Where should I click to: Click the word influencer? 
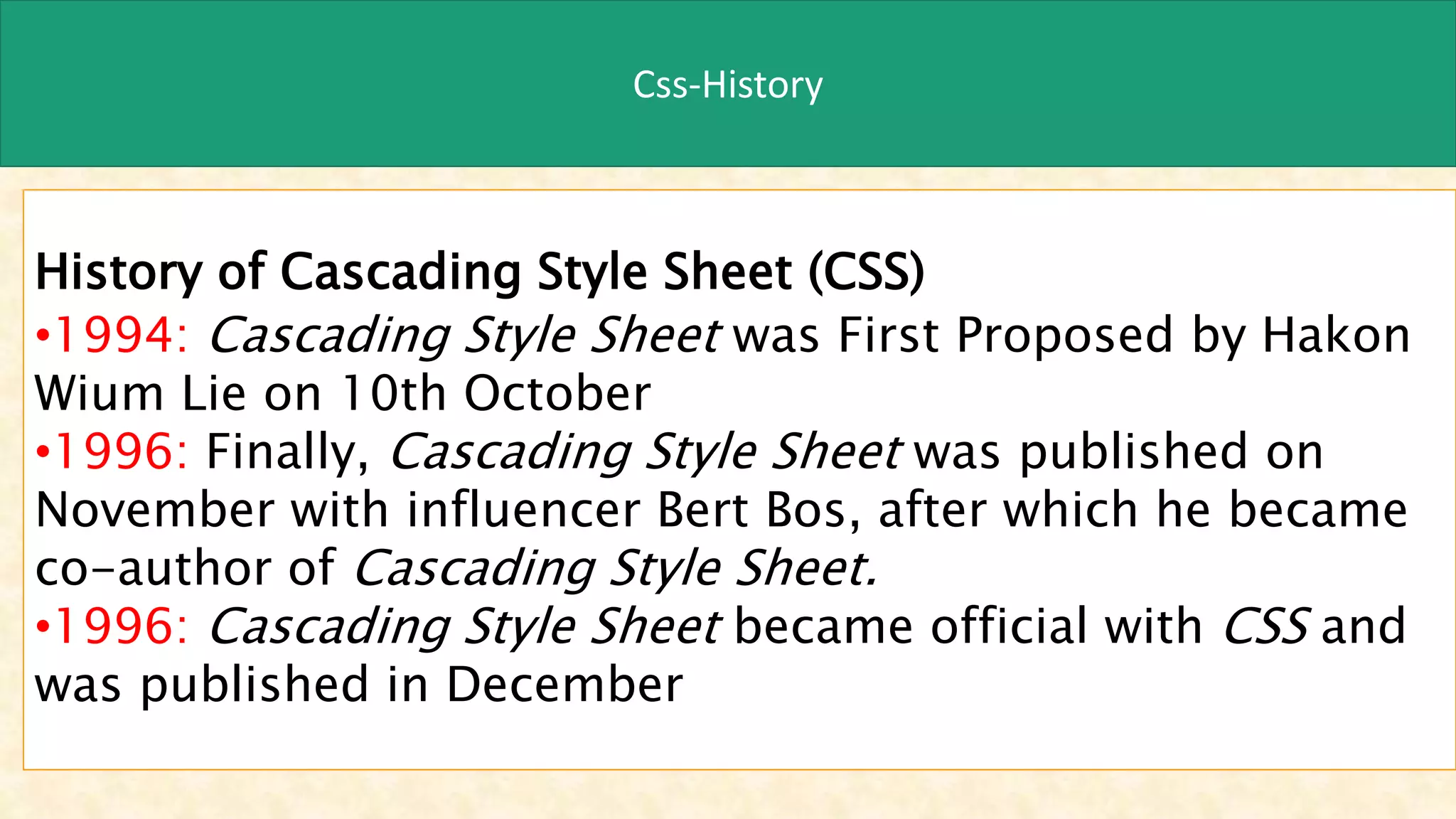point(524,510)
